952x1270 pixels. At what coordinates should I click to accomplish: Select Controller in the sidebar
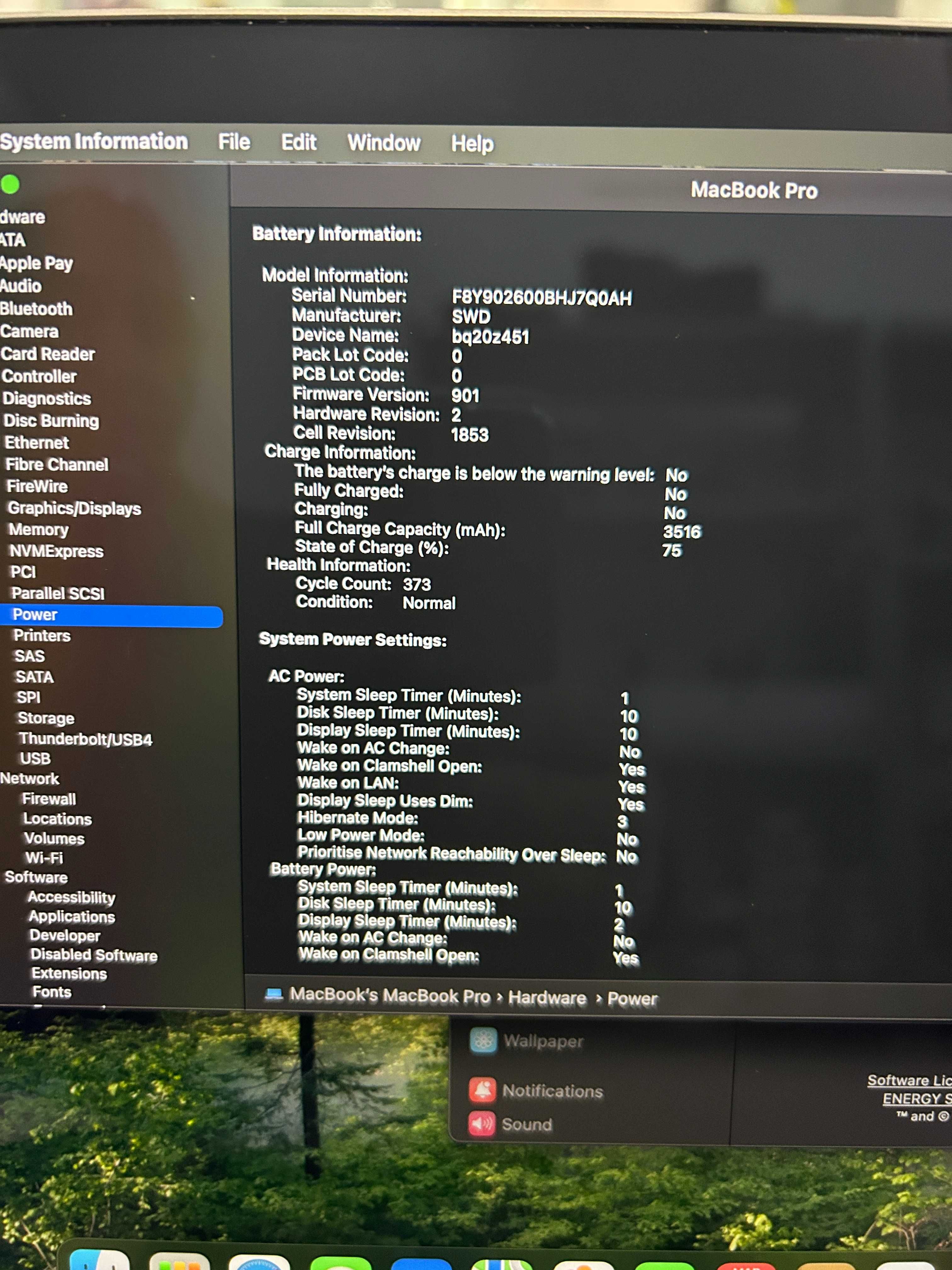click(39, 376)
